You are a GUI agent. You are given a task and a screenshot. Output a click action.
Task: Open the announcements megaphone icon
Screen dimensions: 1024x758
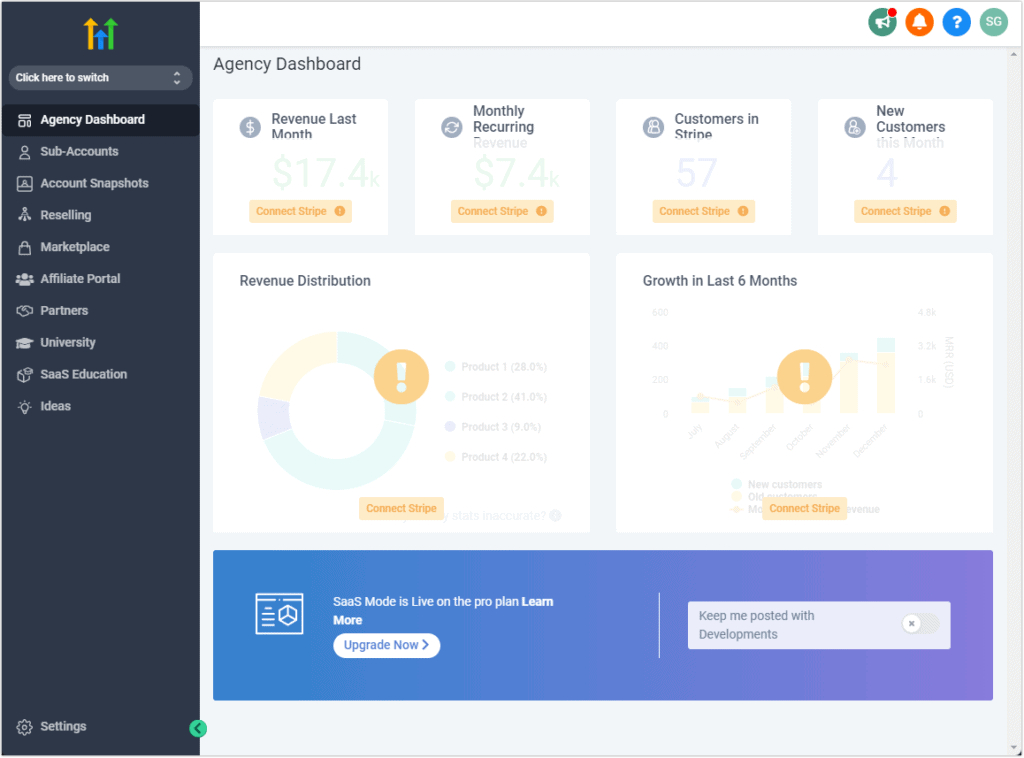[x=882, y=22]
